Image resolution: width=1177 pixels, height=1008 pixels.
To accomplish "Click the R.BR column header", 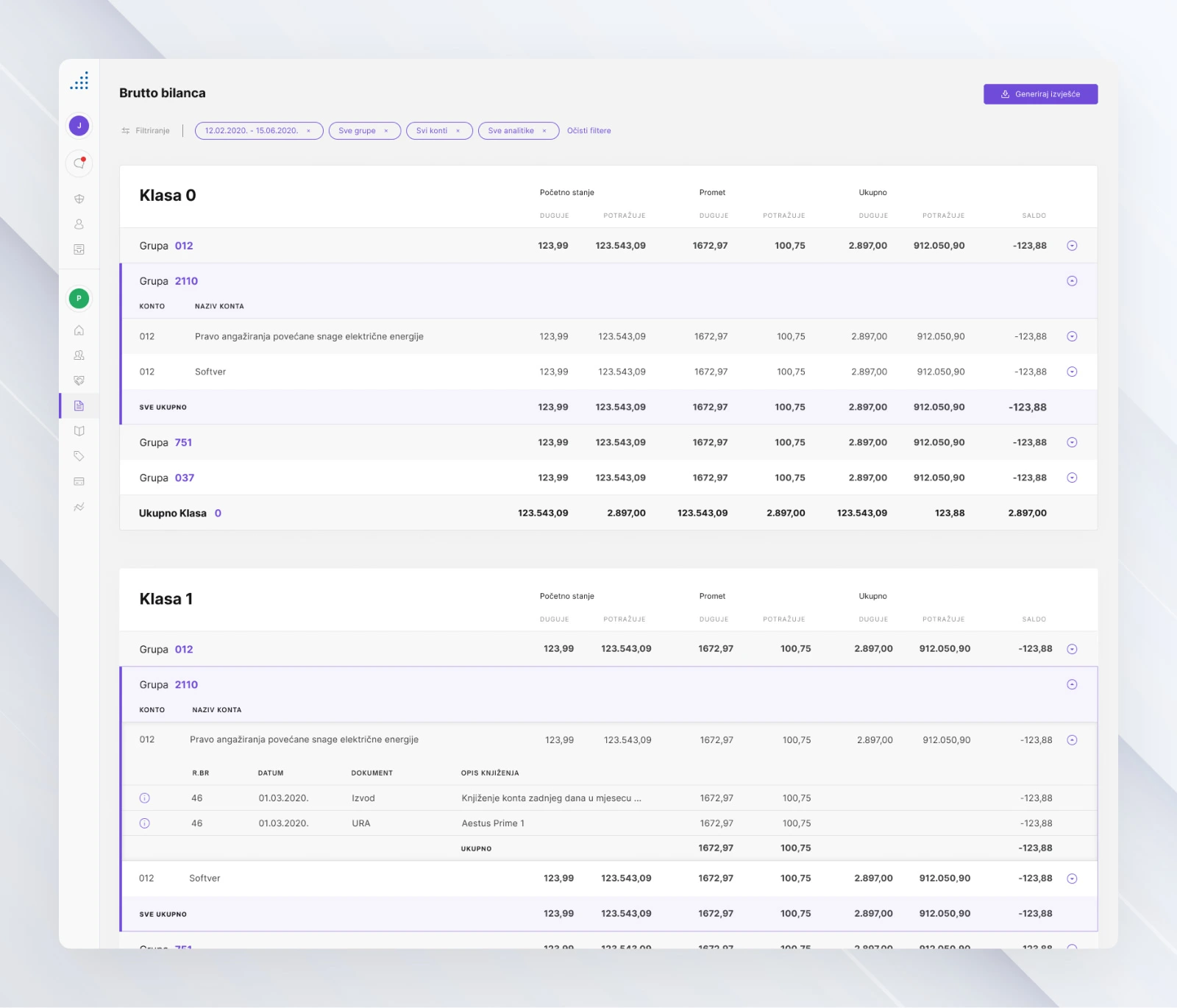I will click(201, 773).
